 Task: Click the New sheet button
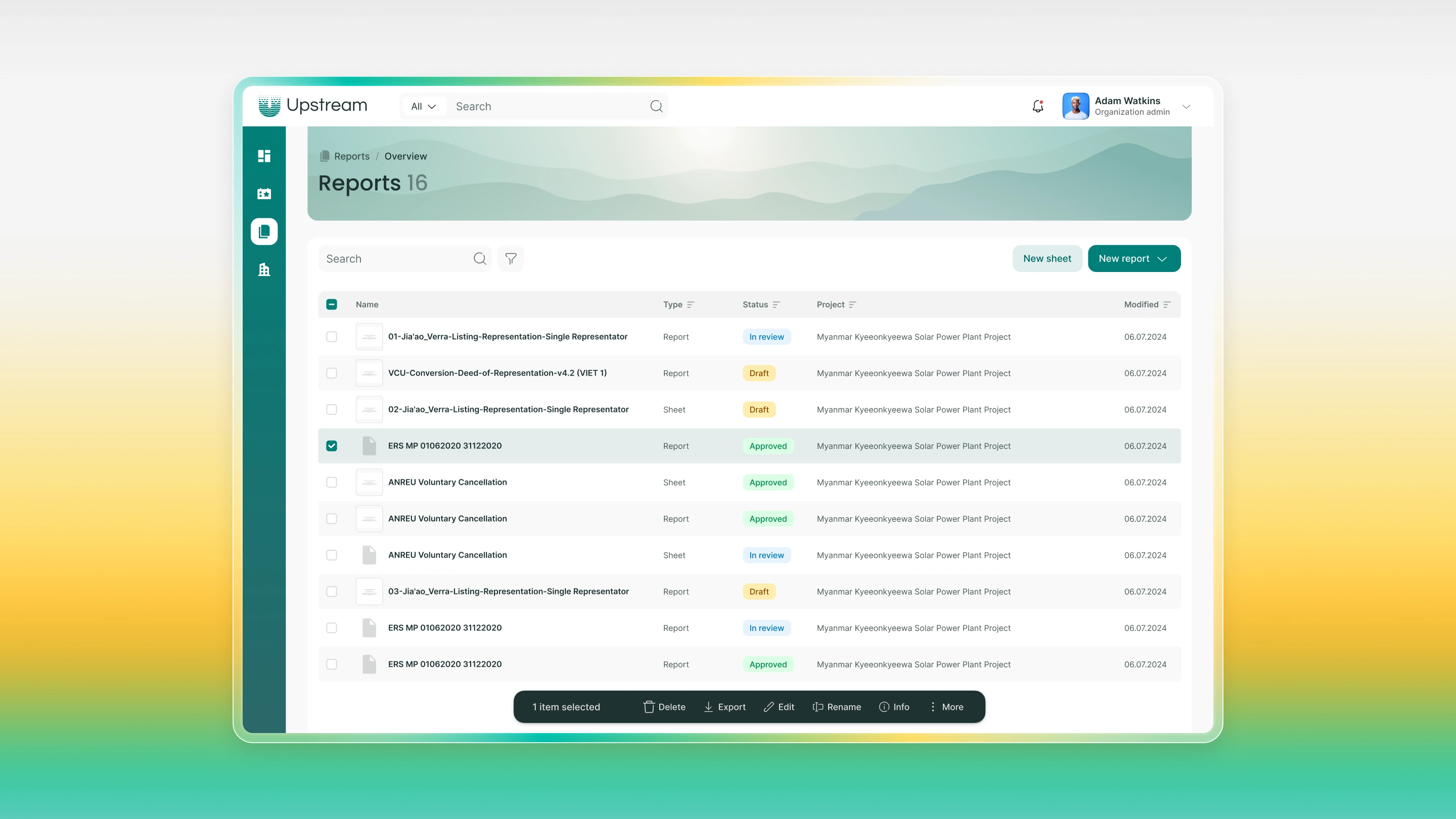(x=1047, y=259)
